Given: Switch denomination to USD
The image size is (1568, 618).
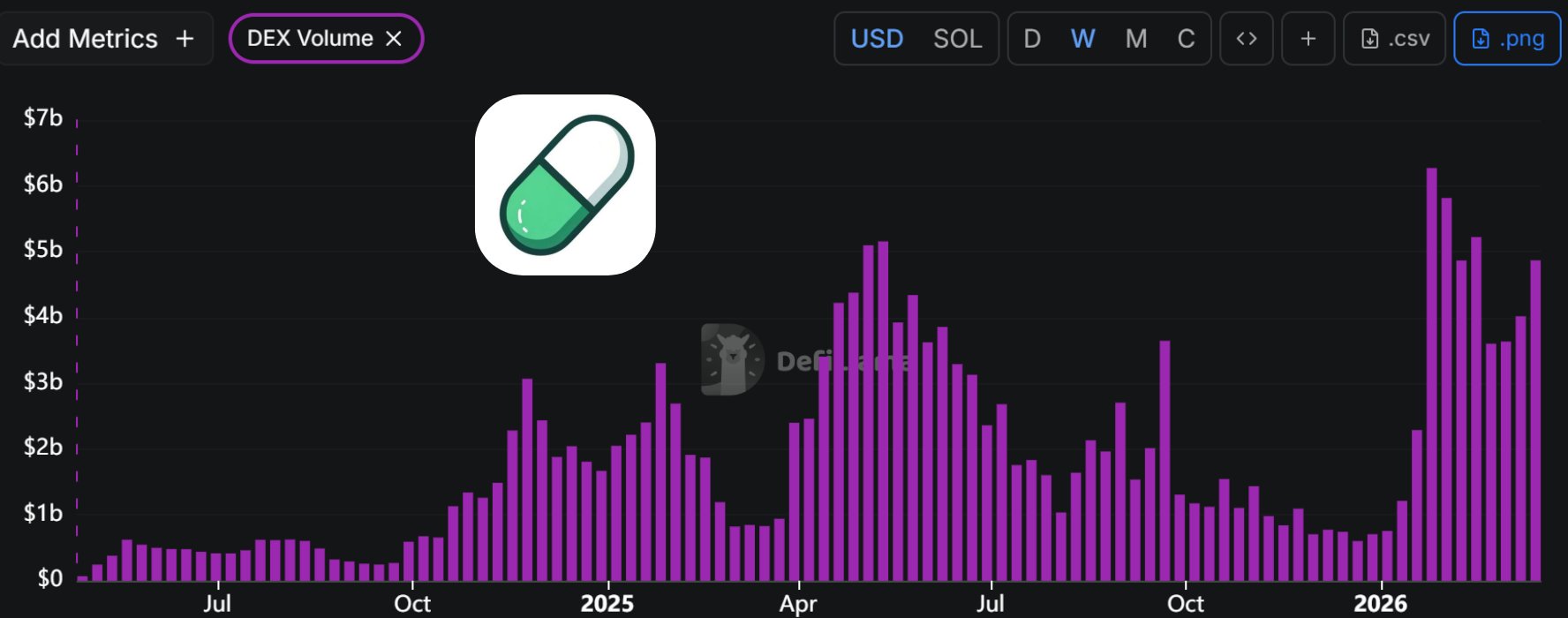Looking at the screenshot, I should coord(877,39).
